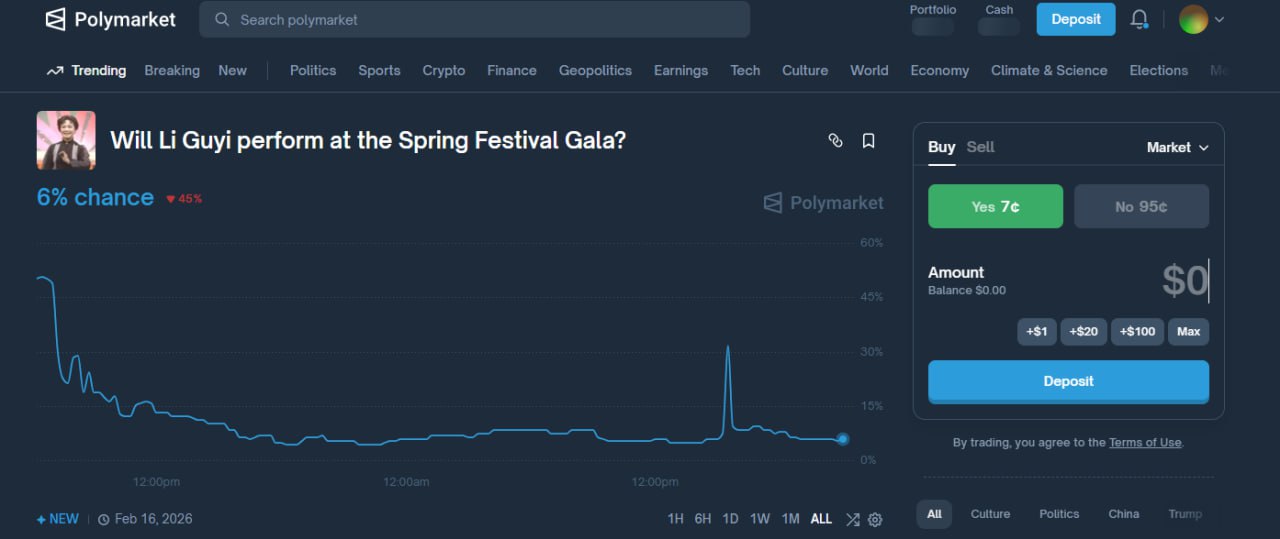This screenshot has width=1280, height=539.
Task: Open chart settings gear icon
Action: click(x=875, y=519)
